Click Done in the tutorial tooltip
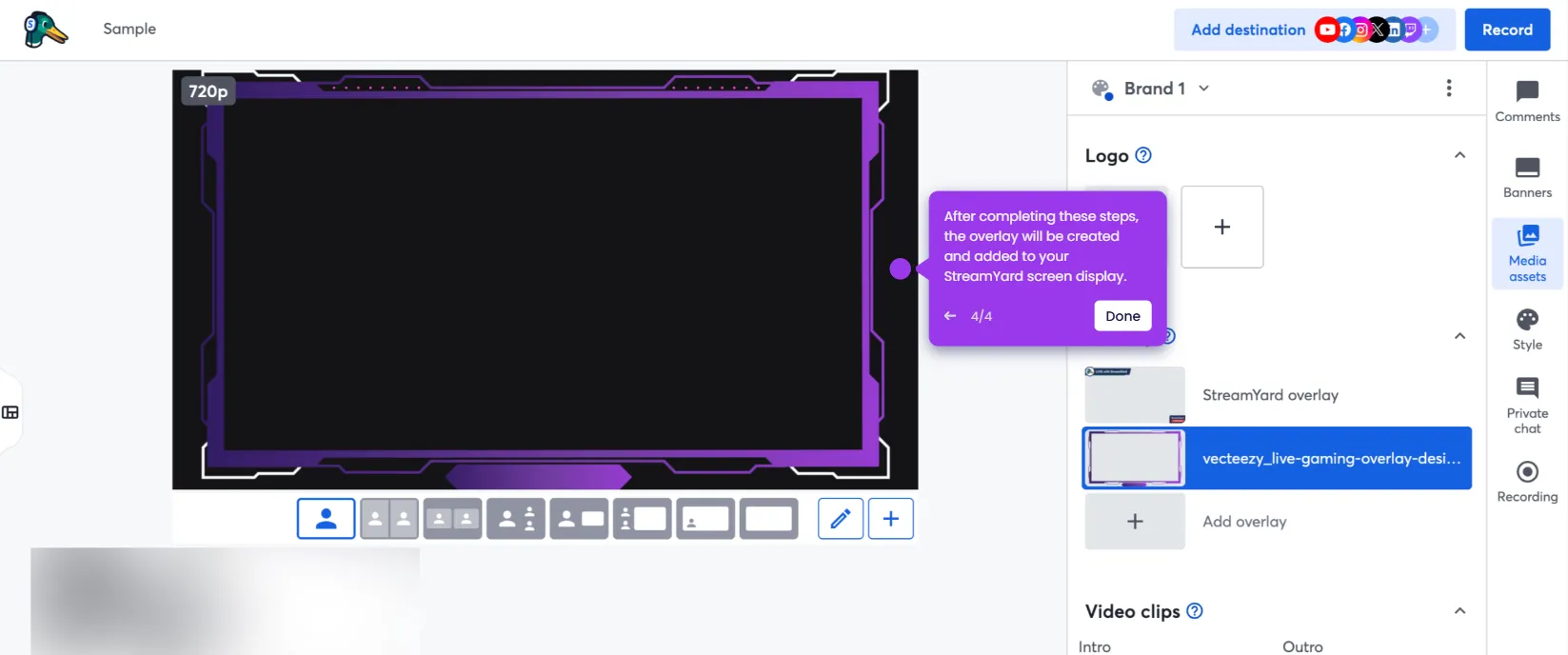This screenshot has width=1568, height=655. point(1122,316)
